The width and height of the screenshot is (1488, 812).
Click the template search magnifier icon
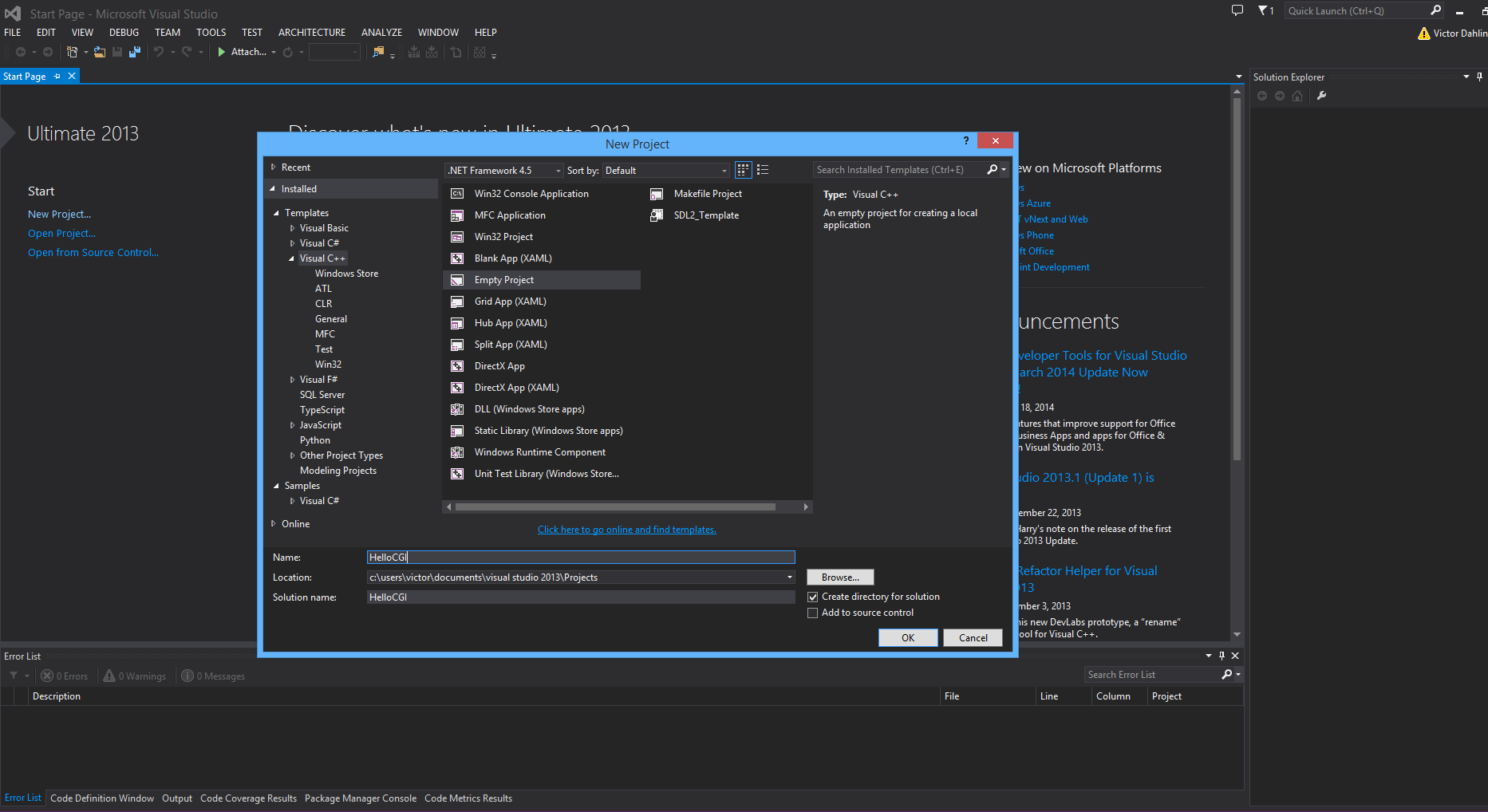tap(993, 170)
